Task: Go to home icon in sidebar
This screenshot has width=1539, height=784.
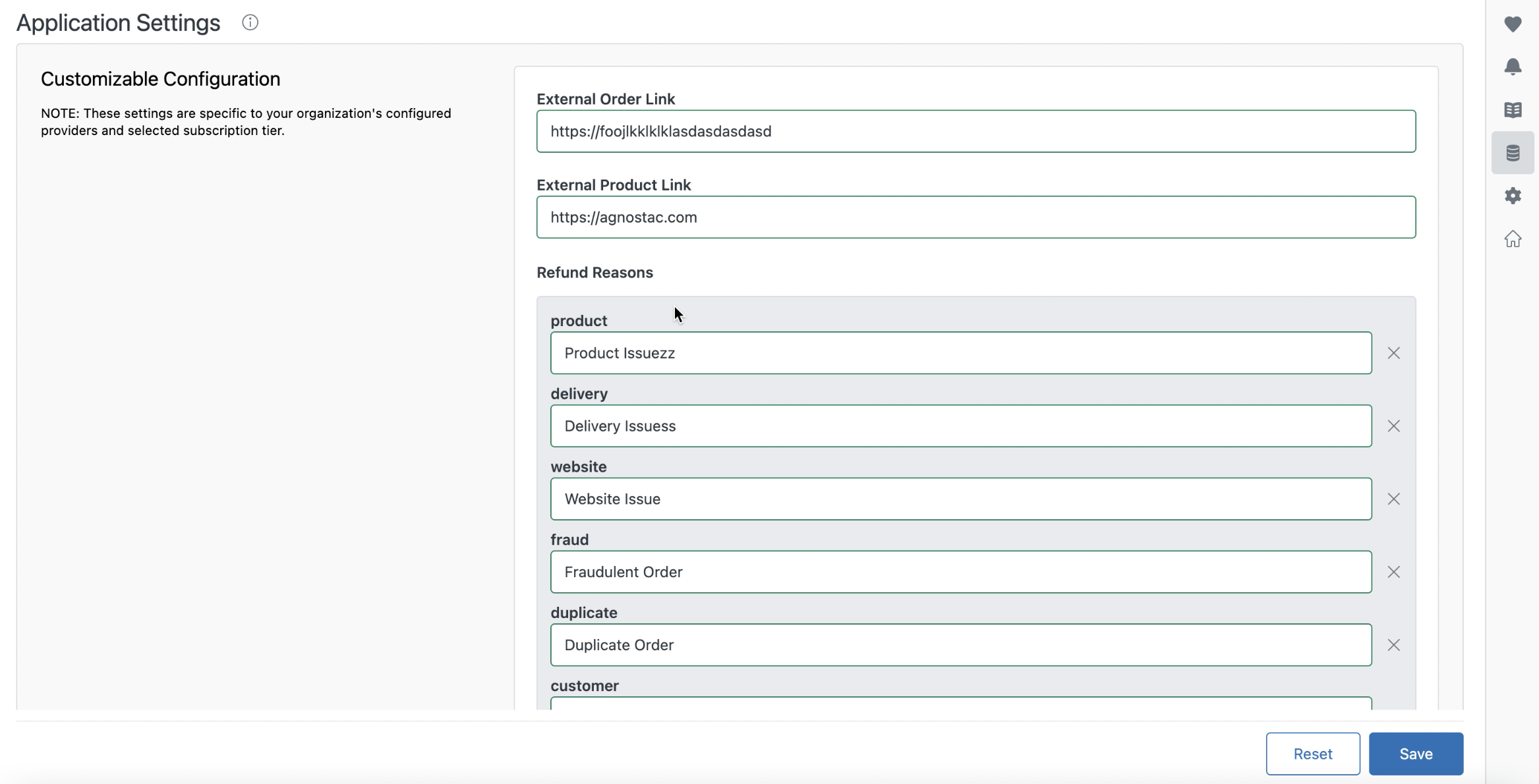Action: [1513, 238]
